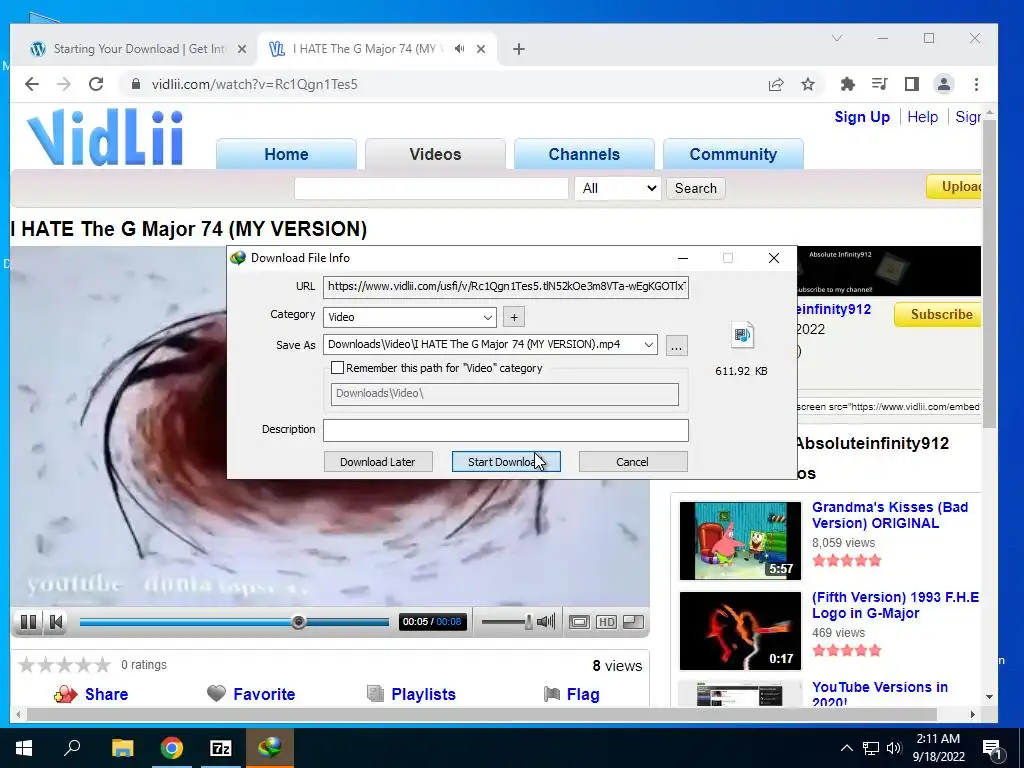Toggle HD quality in the video player

tap(606, 622)
